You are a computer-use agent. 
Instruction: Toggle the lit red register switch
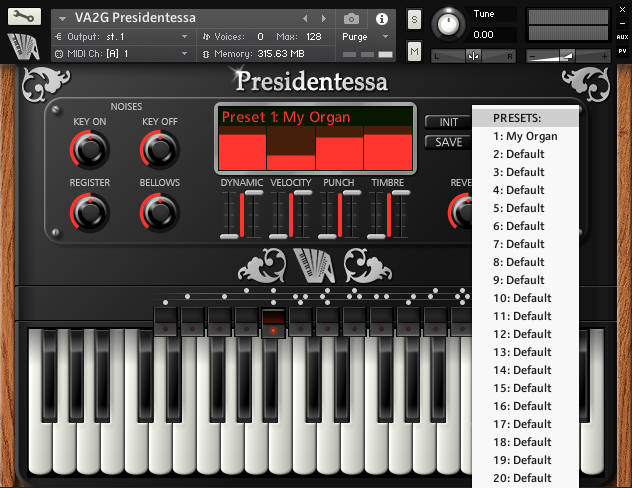click(x=273, y=322)
